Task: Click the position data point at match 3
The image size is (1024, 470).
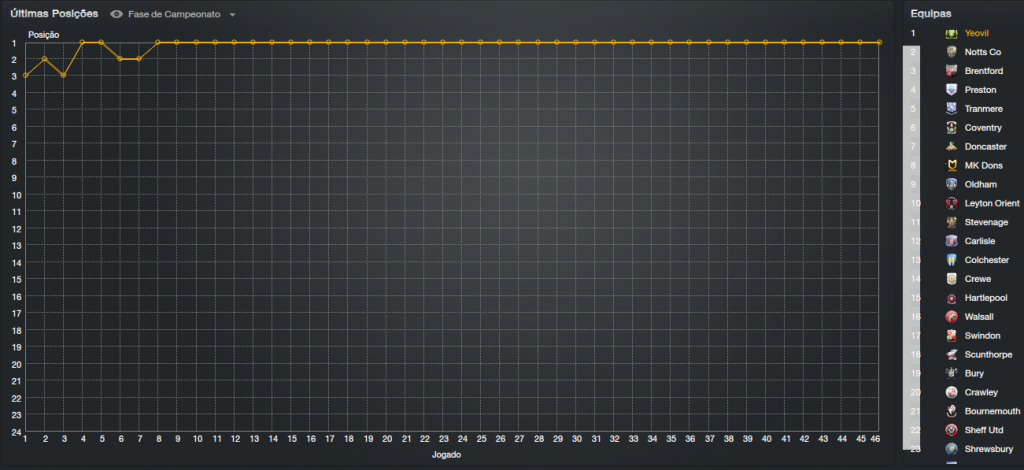Action: [x=63, y=75]
